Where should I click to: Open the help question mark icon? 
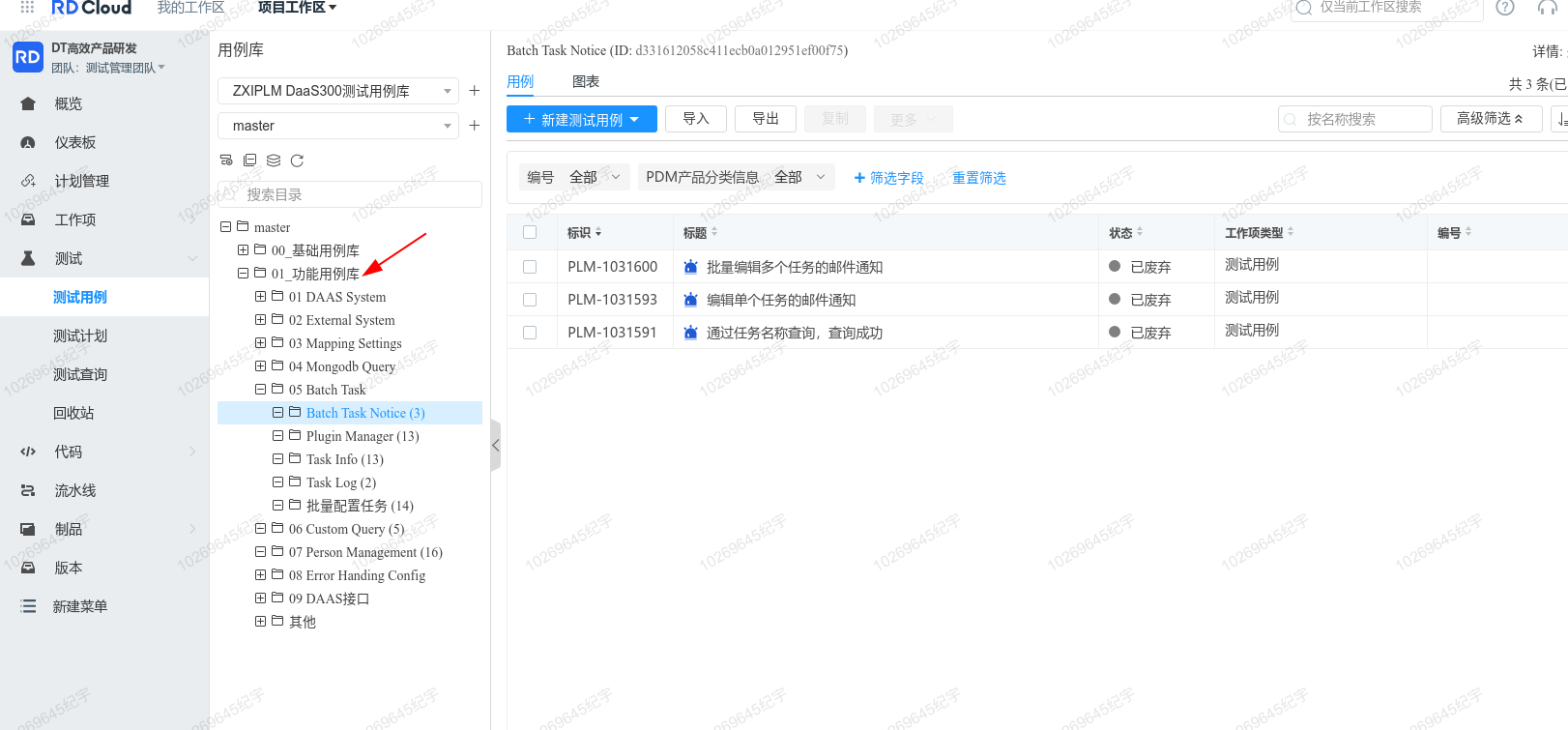tap(1504, 8)
